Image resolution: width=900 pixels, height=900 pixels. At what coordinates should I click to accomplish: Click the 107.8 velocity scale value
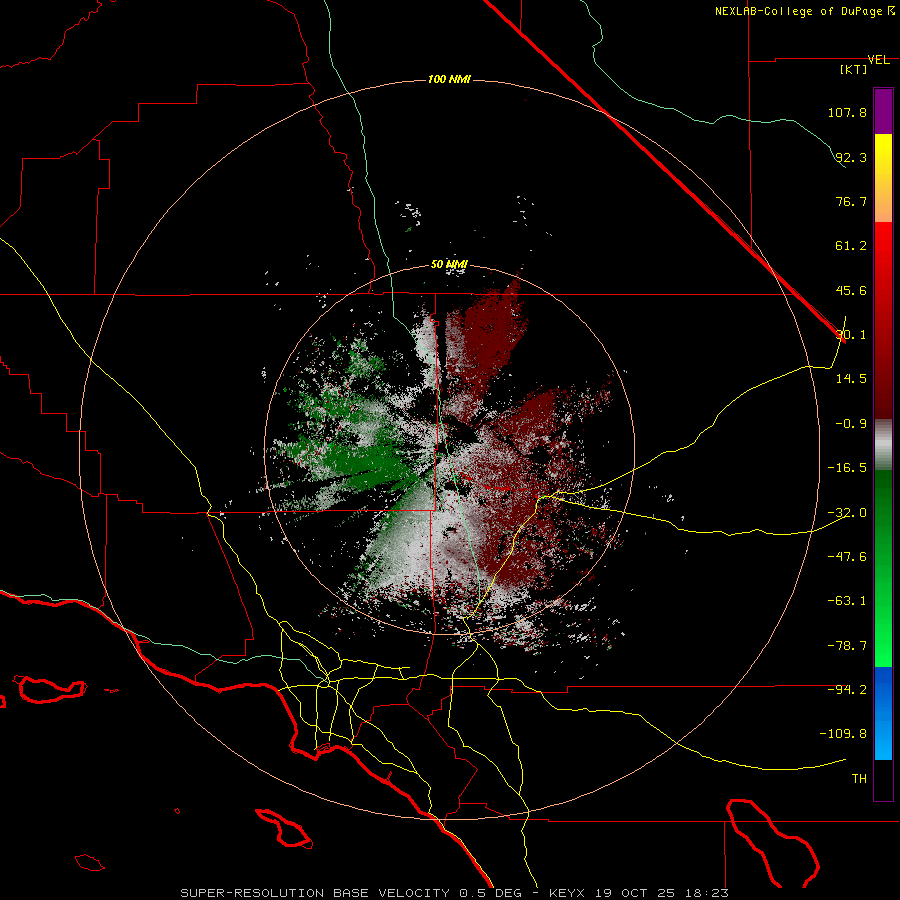click(x=847, y=112)
